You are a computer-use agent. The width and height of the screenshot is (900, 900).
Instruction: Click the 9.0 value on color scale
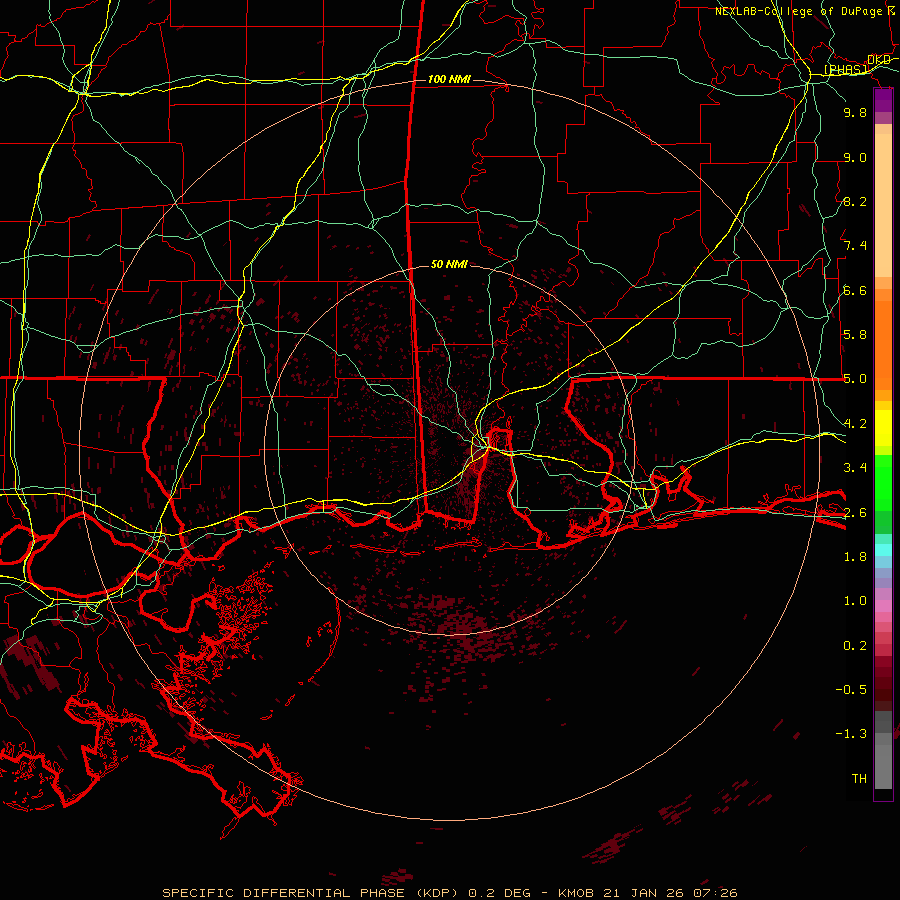click(855, 157)
